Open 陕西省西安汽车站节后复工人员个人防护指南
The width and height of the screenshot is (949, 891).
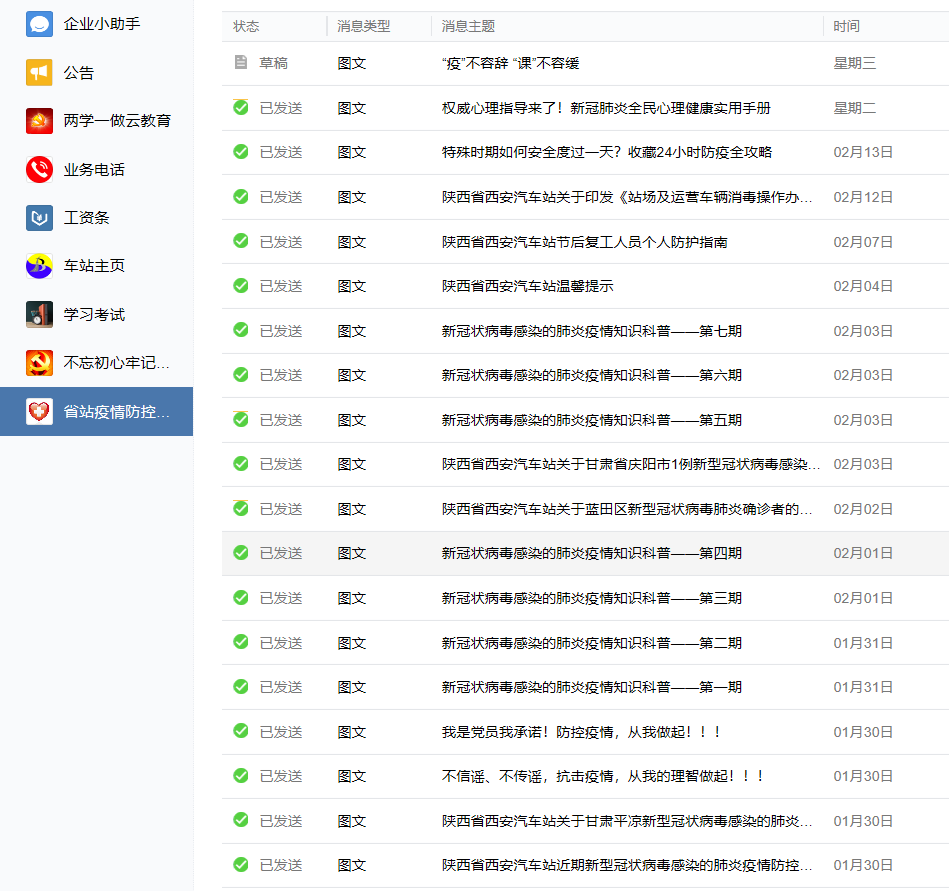point(585,242)
